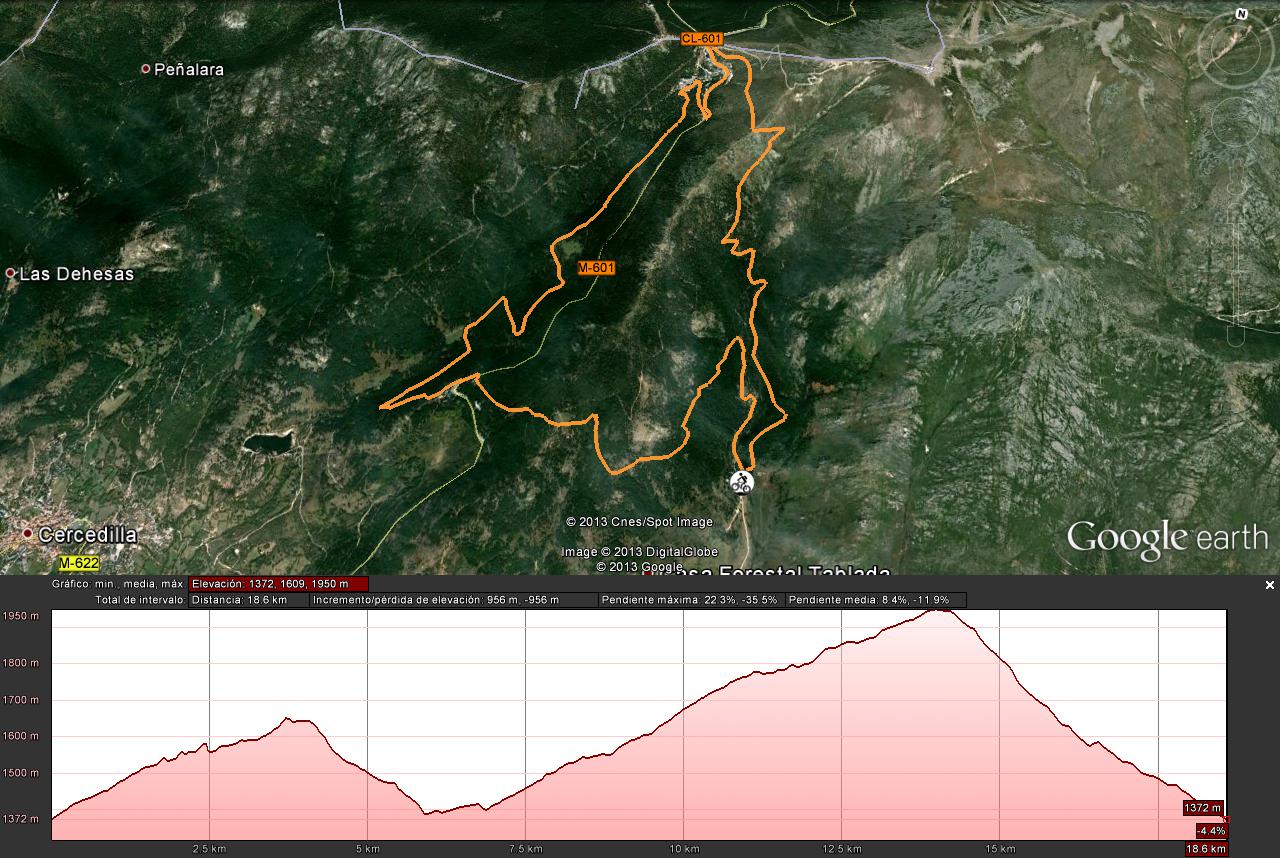Click the CL-601 road shield
The height and width of the screenshot is (858, 1280).
coord(701,39)
